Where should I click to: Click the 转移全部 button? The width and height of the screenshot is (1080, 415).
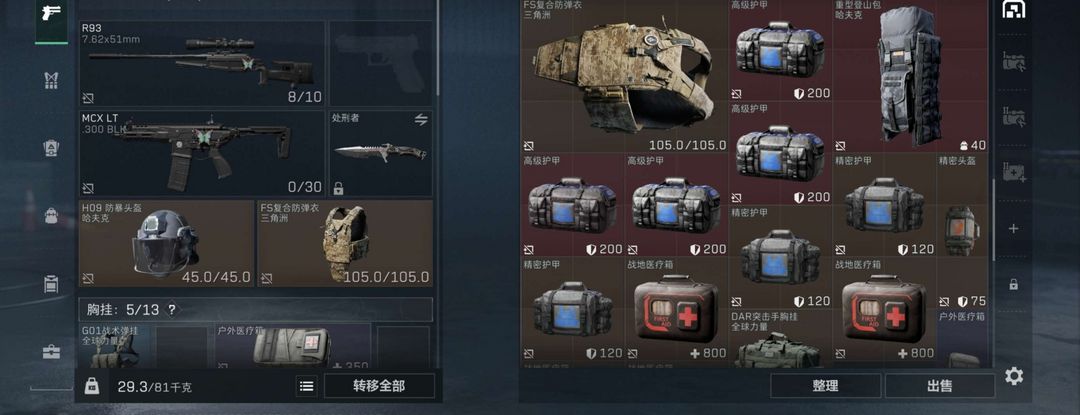click(x=380, y=386)
